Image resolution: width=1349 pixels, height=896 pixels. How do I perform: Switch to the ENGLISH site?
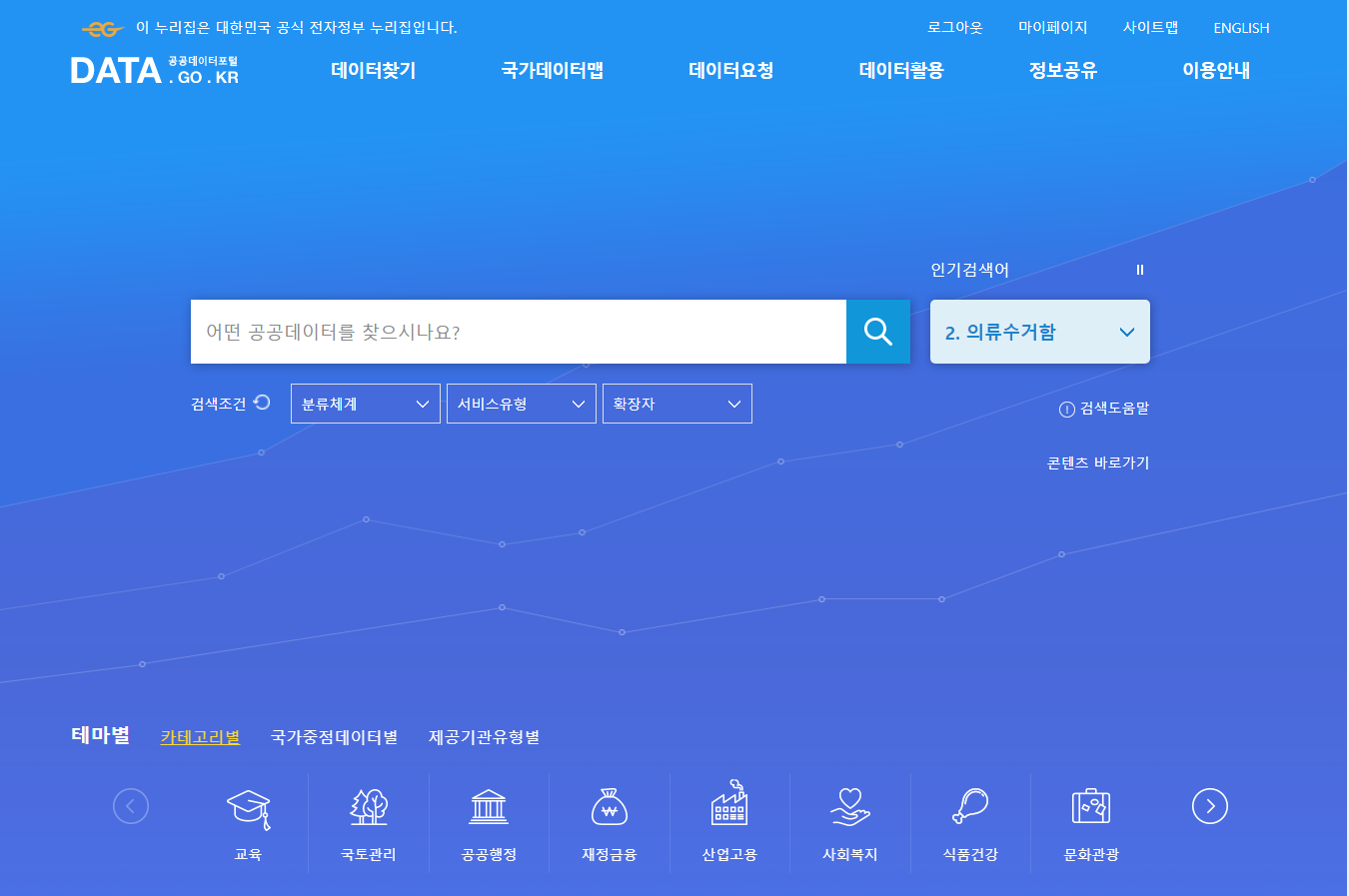(x=1241, y=28)
